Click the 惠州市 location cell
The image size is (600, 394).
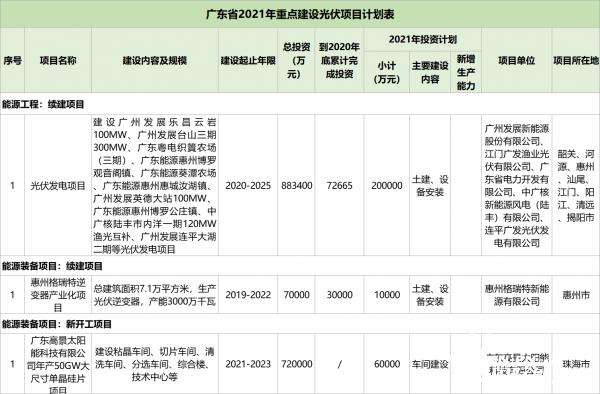coord(576,295)
